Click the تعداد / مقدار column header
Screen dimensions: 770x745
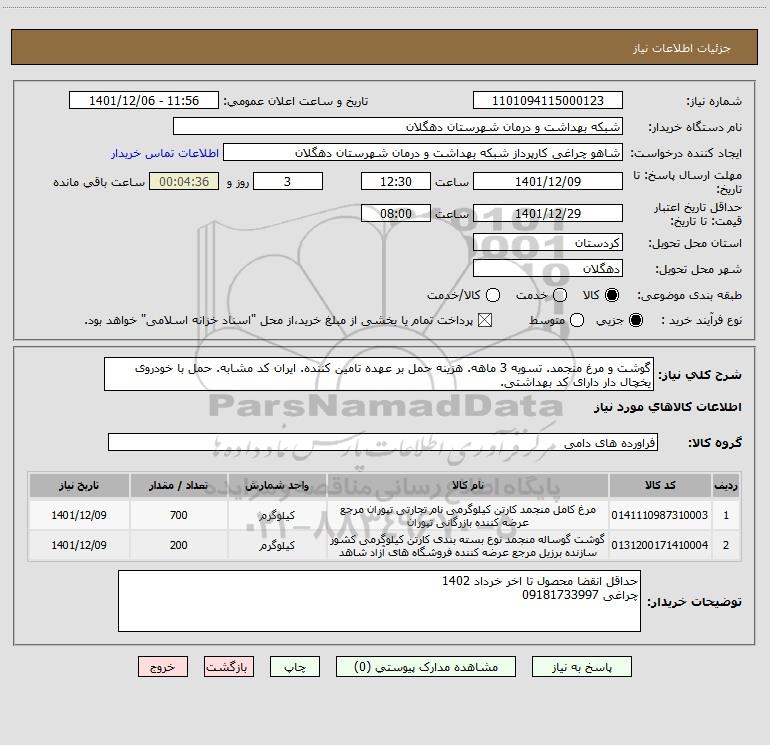coord(179,486)
